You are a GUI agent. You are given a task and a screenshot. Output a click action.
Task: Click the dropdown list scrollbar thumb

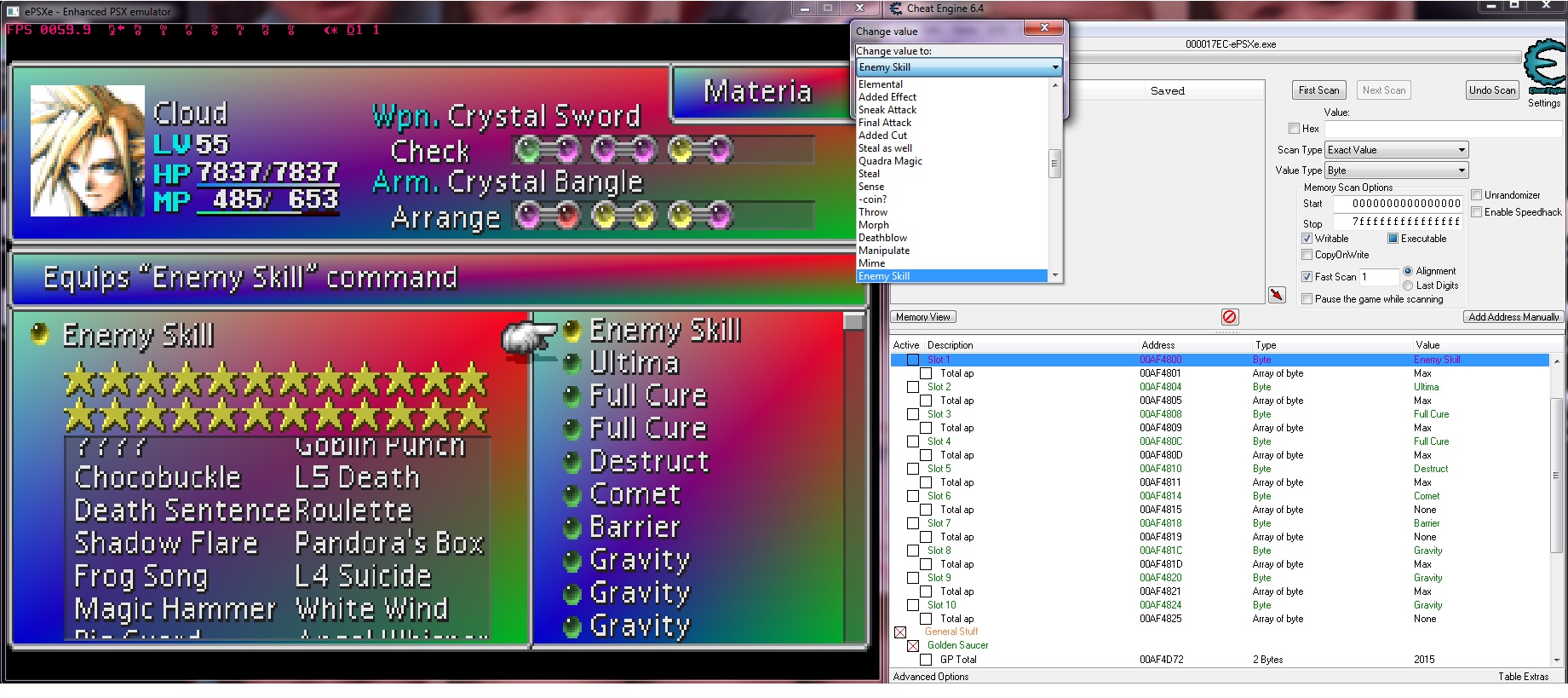pyautogui.click(x=1054, y=164)
